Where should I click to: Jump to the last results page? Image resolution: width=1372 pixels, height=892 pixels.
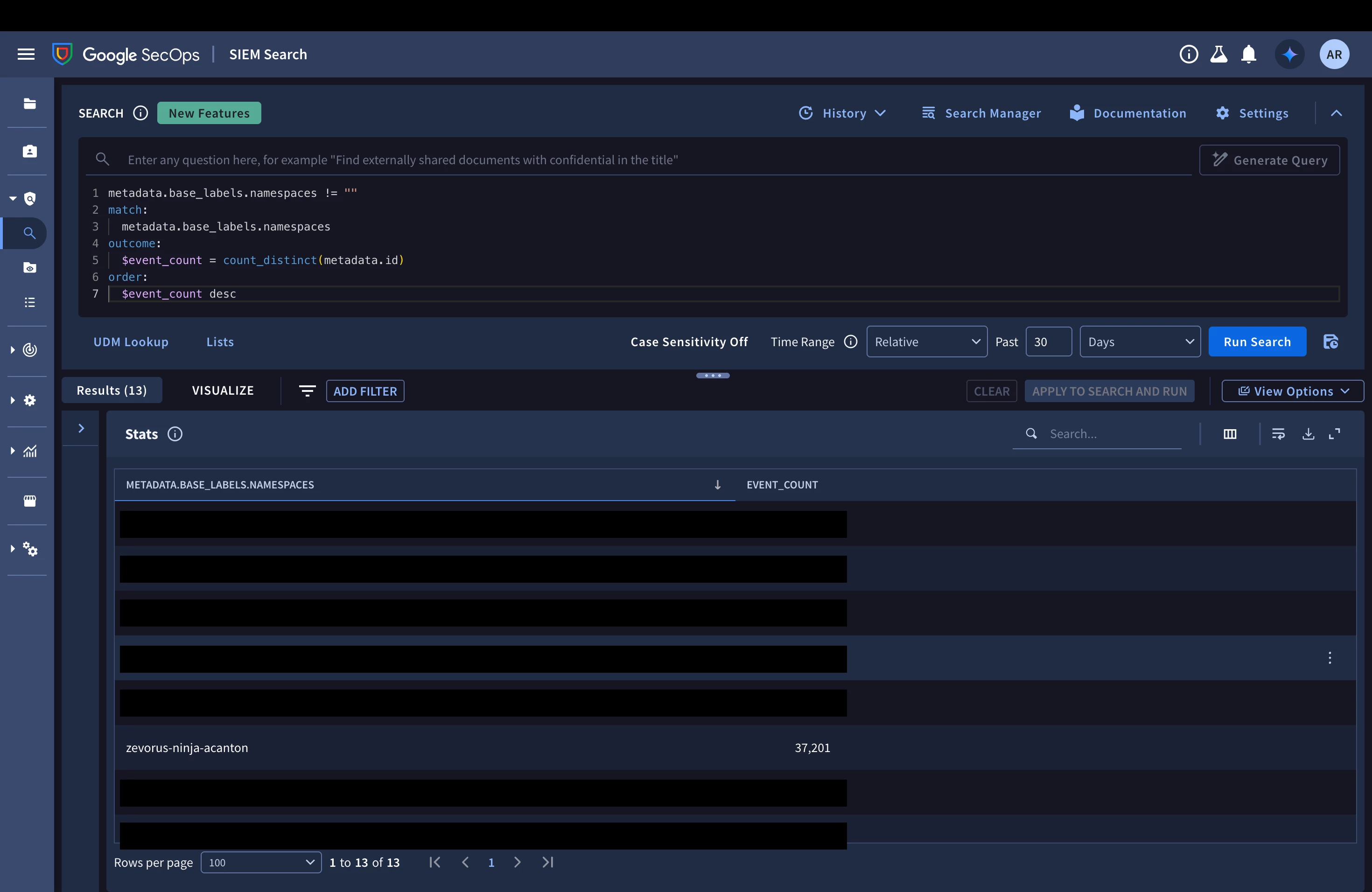point(548,862)
